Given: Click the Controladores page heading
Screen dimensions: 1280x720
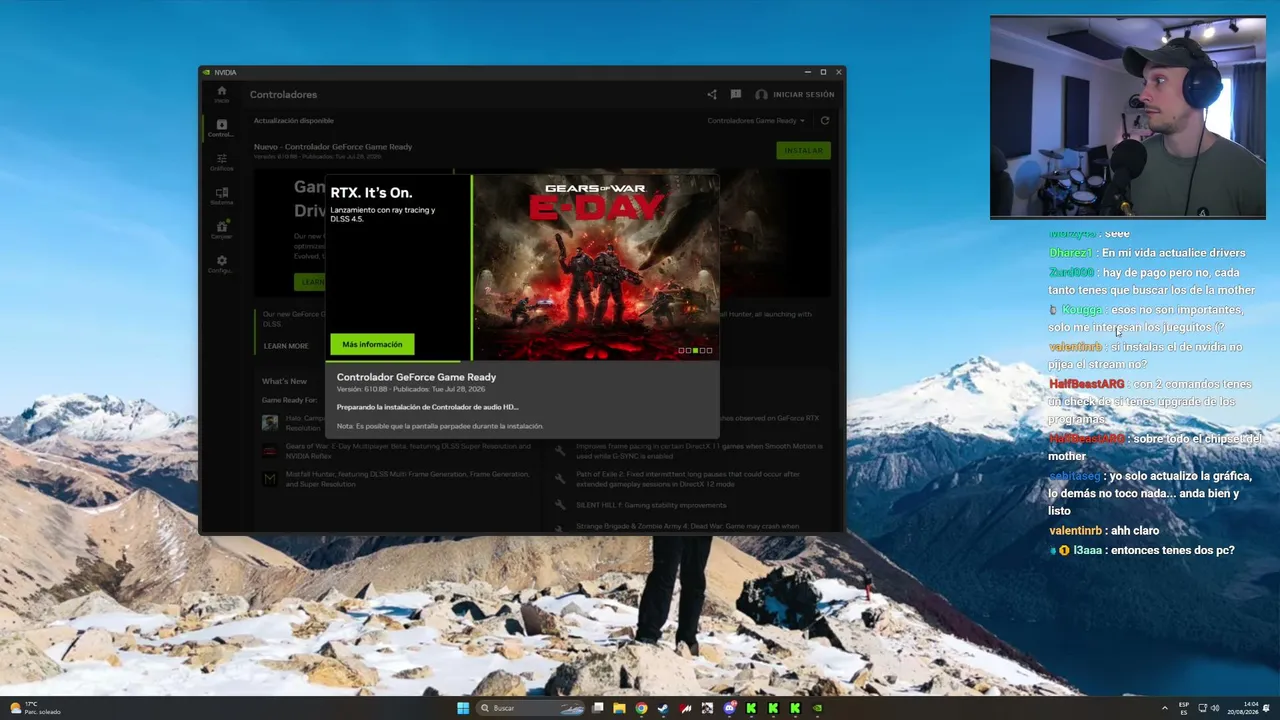Looking at the screenshot, I should 283,94.
